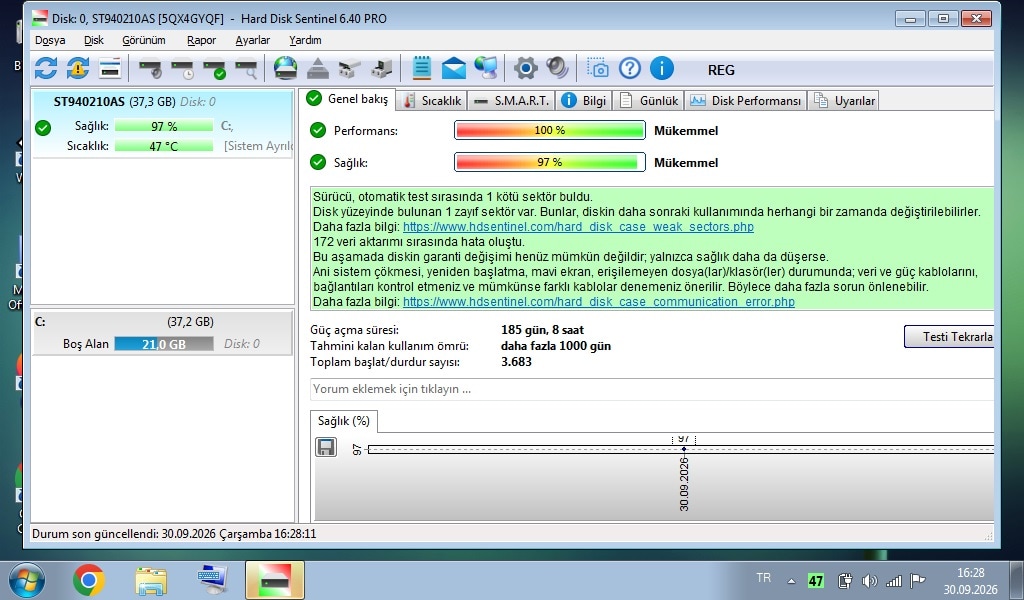
Task: Click the Testi Tekrarla button
Action: tap(950, 336)
